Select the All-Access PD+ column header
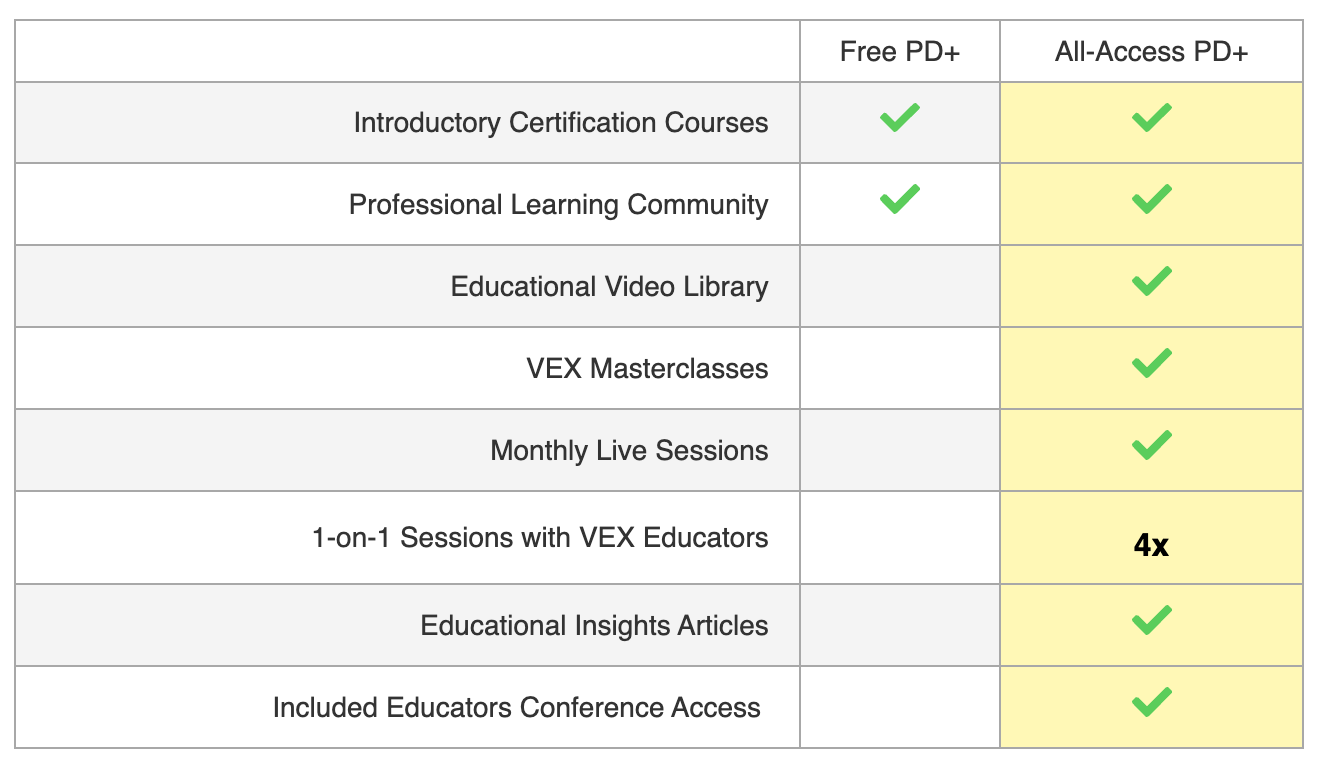 [1151, 52]
